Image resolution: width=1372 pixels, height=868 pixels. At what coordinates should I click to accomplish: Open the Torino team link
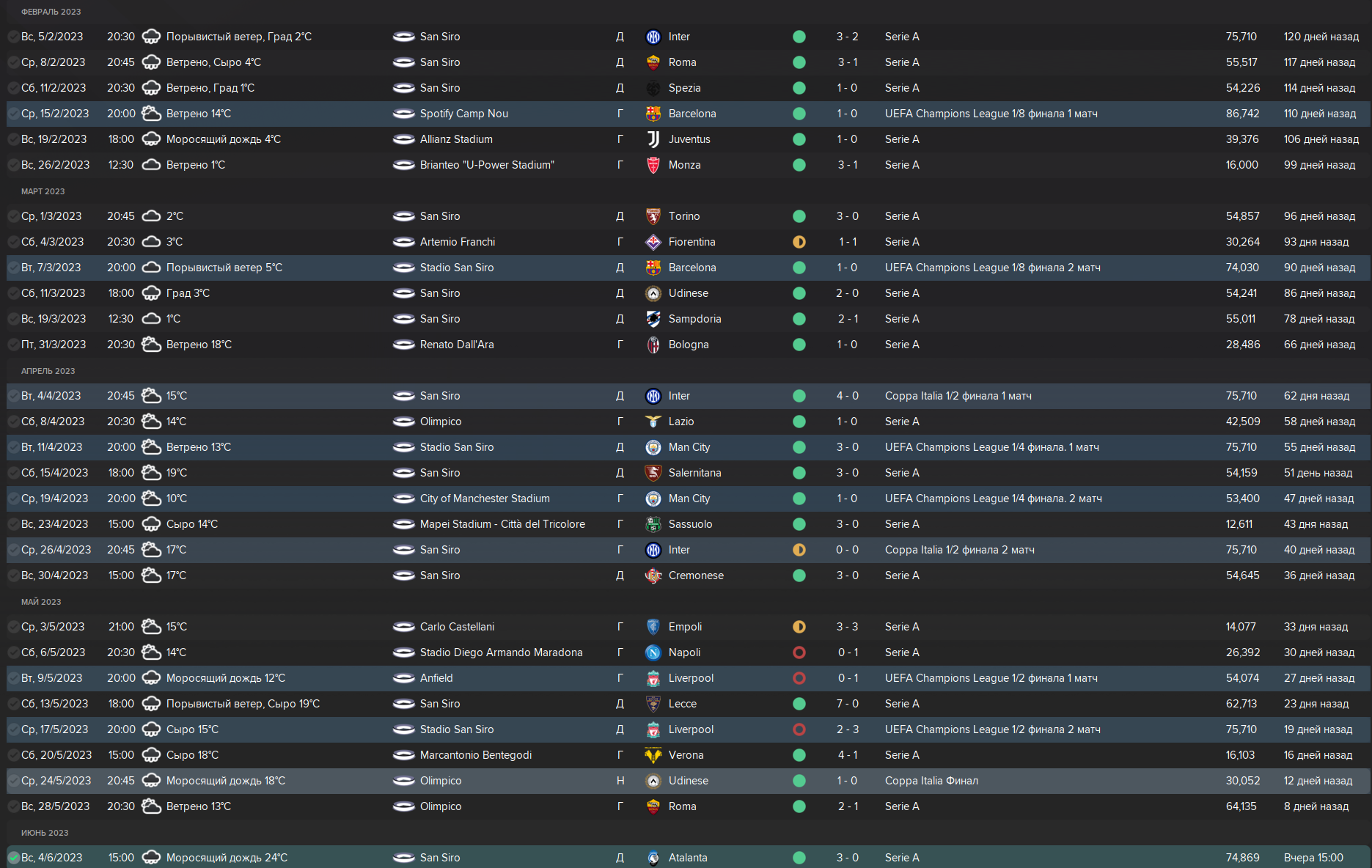(684, 216)
